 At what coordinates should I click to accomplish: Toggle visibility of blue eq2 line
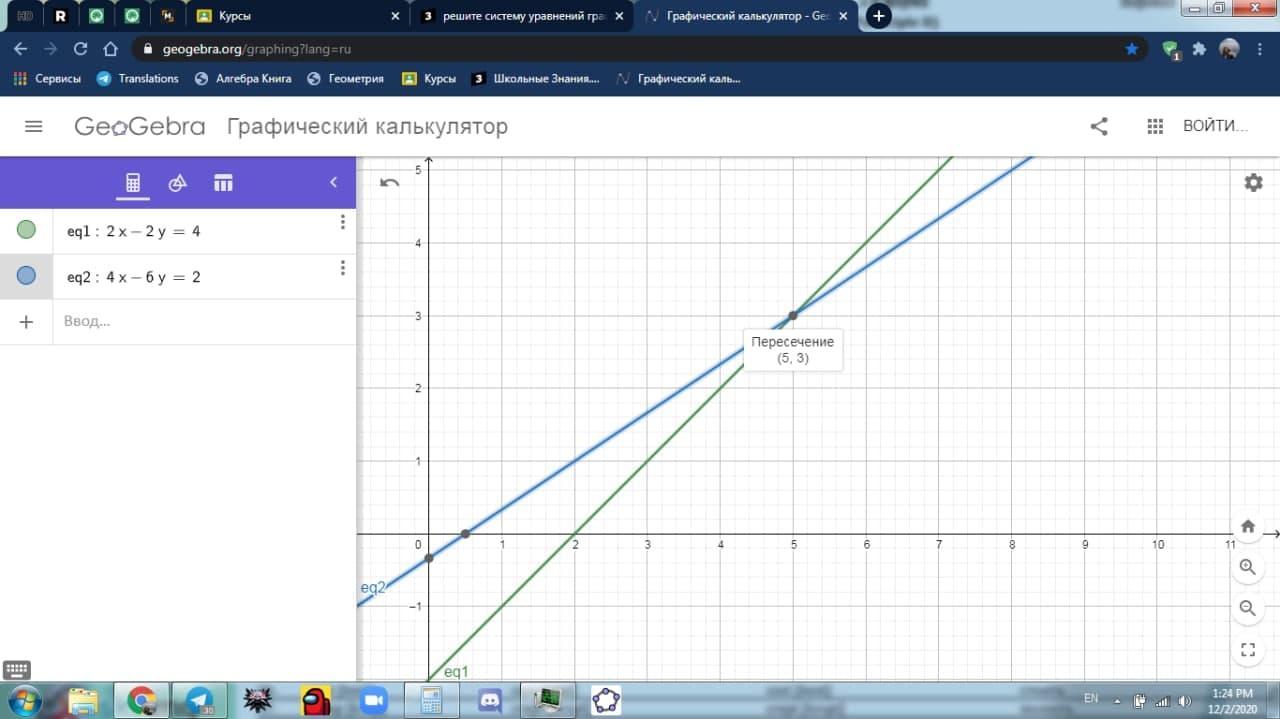pyautogui.click(x=26, y=276)
